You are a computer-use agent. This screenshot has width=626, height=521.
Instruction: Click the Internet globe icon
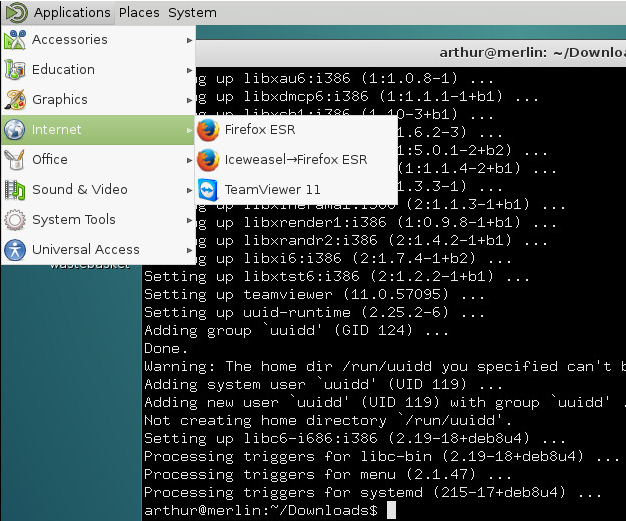15,129
